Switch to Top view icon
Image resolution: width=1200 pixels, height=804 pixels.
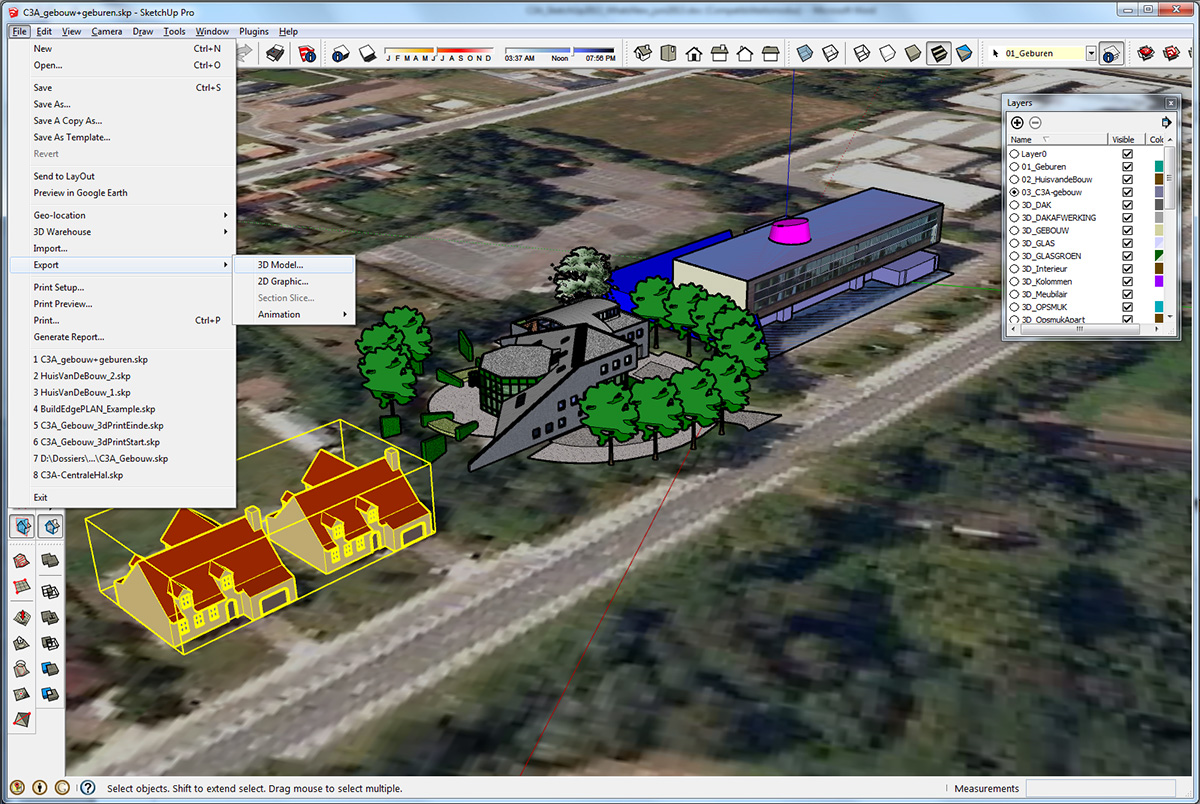click(669, 53)
